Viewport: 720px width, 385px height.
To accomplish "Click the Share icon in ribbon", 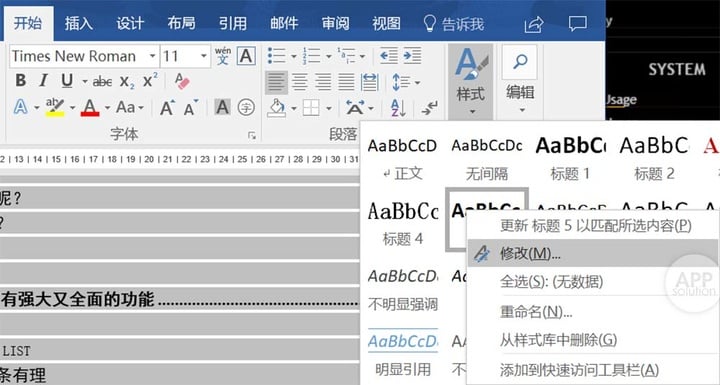I will pos(534,24).
